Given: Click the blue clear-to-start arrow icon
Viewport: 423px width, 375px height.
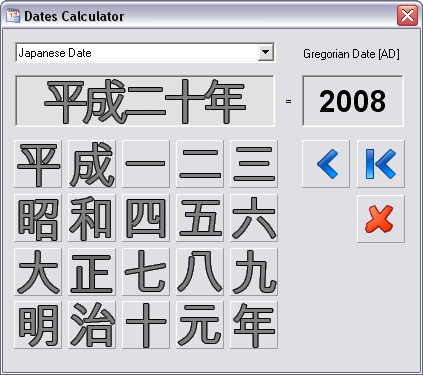Looking at the screenshot, I should click(x=381, y=164).
